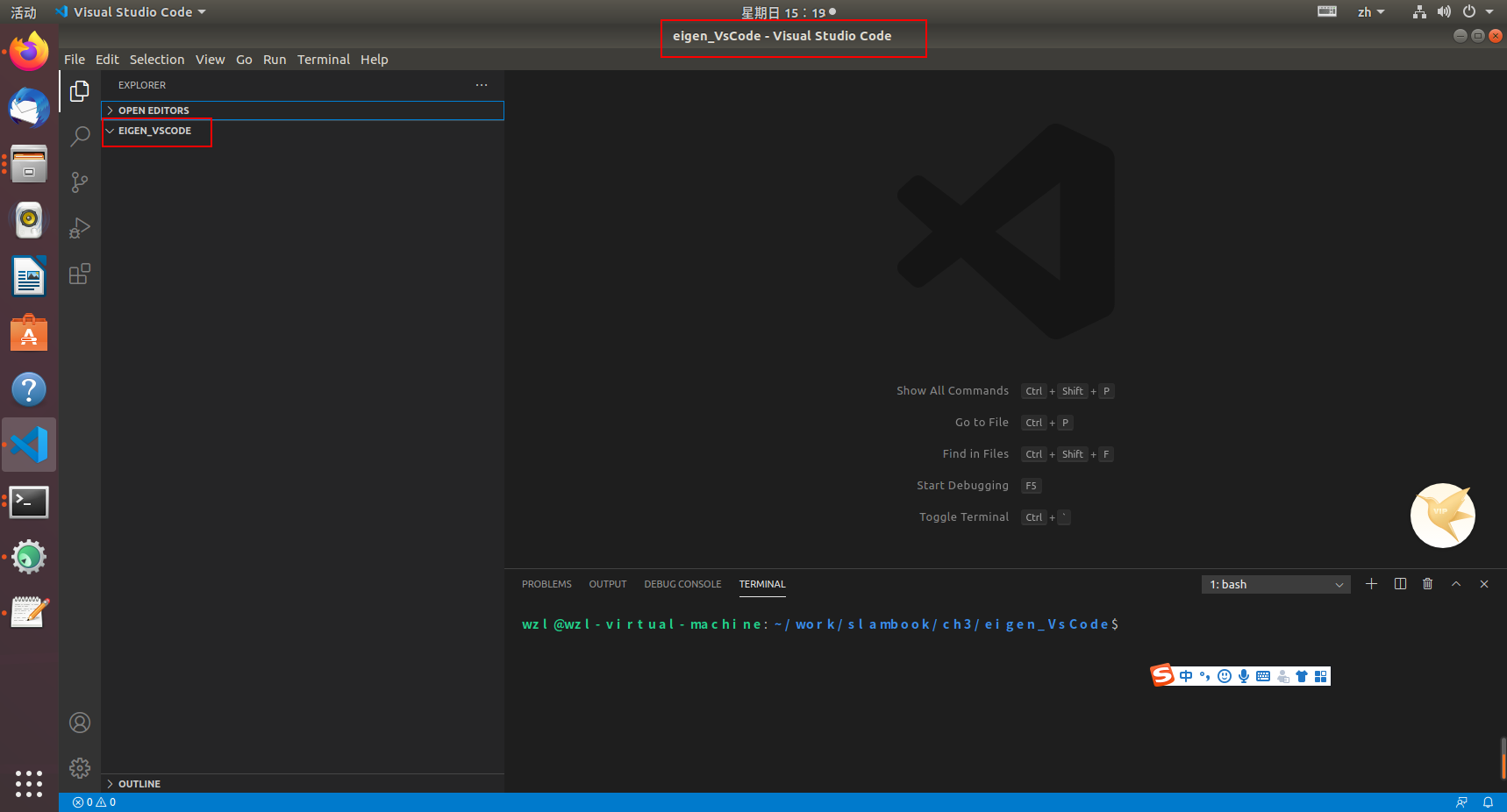The image size is (1507, 812).
Task: Open the Run and Debug view
Action: coord(80,228)
